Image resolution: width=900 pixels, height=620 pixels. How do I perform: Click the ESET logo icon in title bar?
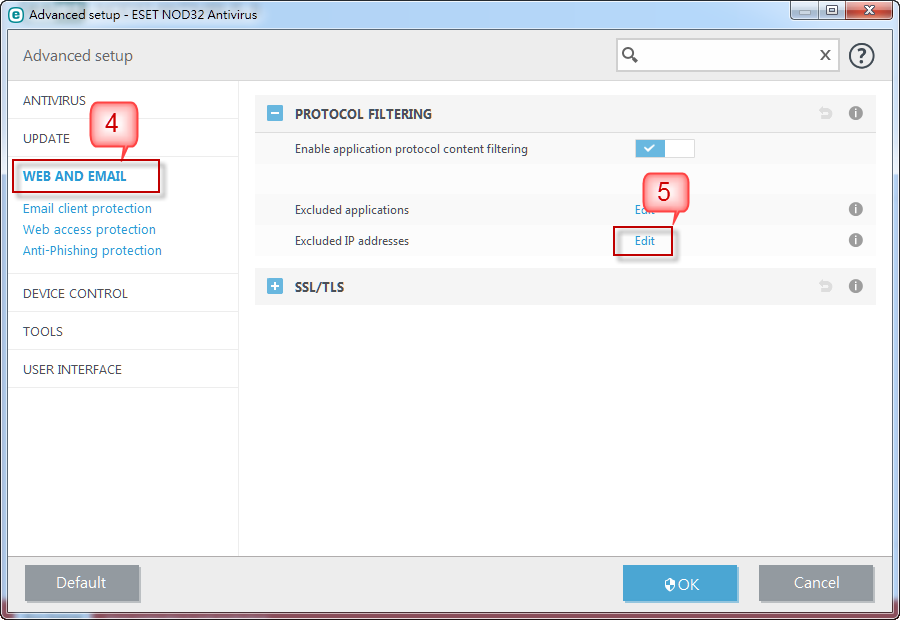coord(15,14)
